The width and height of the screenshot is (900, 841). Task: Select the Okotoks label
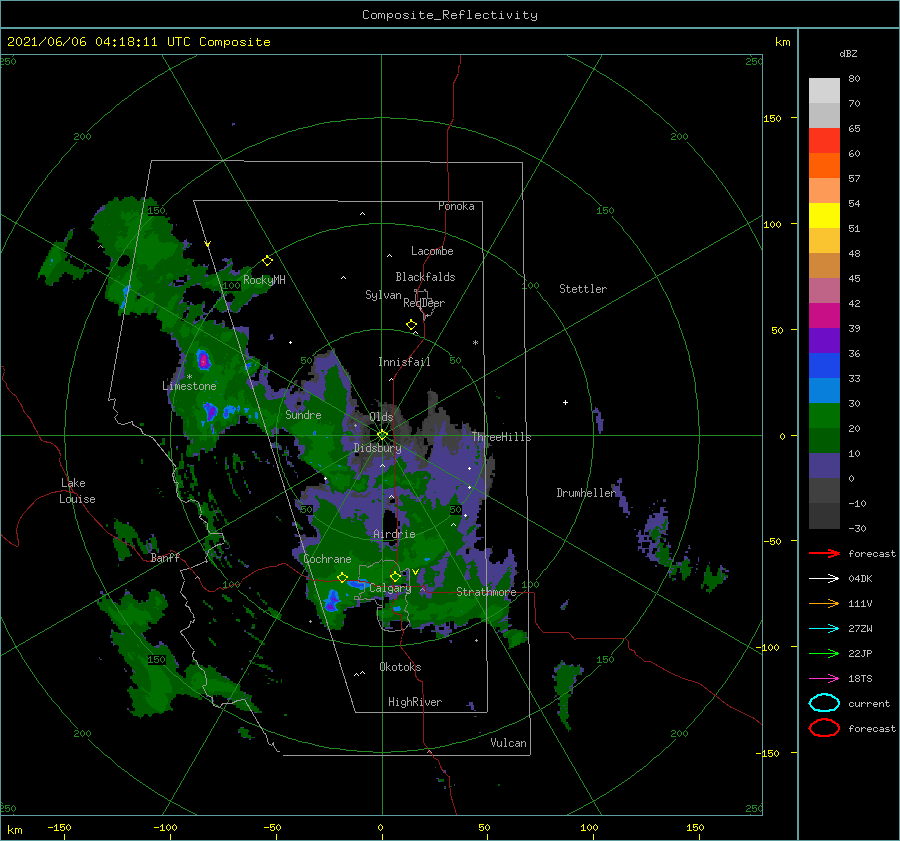click(400, 667)
